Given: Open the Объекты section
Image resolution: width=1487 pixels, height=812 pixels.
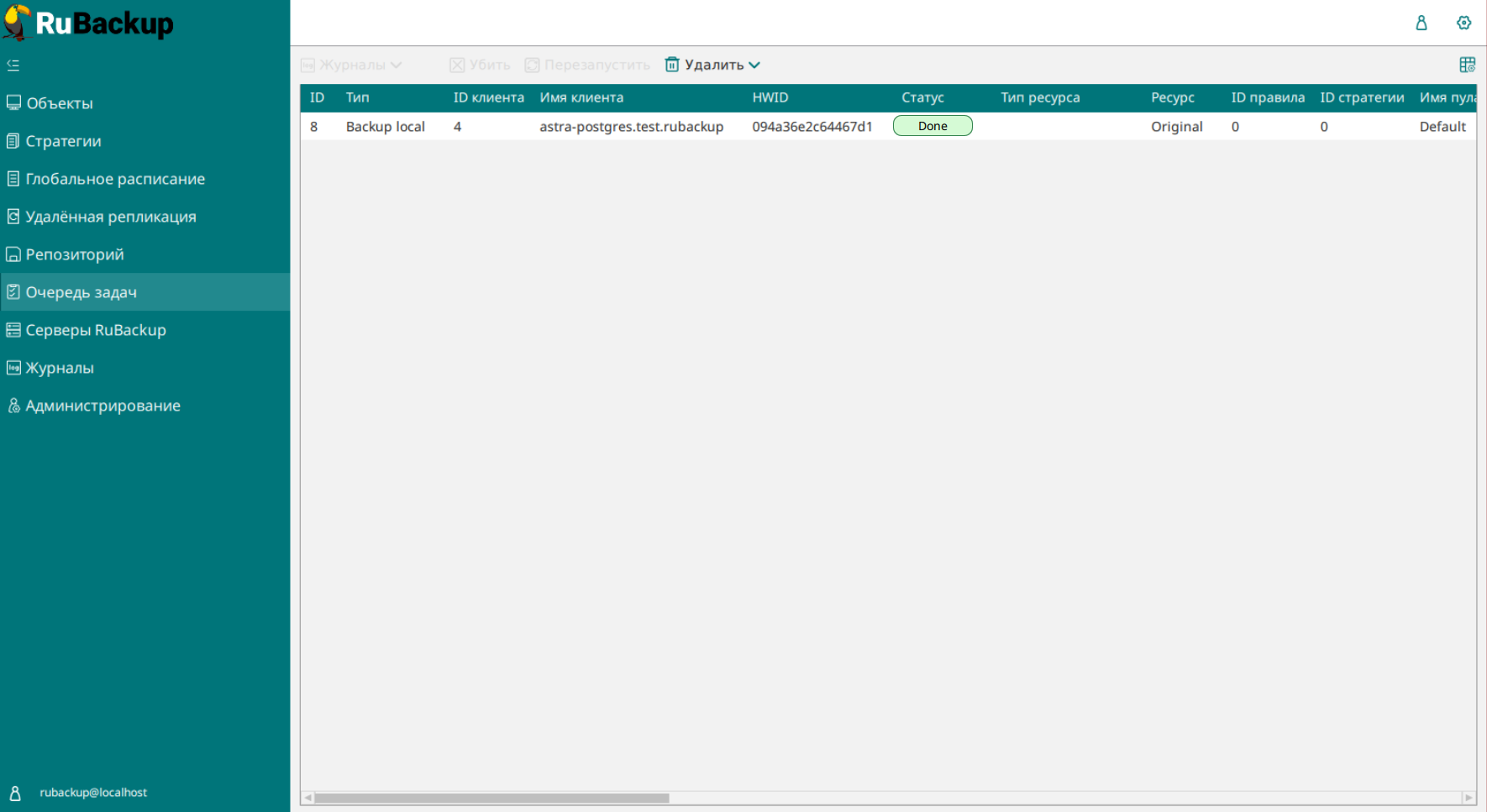Looking at the screenshot, I should click(60, 103).
